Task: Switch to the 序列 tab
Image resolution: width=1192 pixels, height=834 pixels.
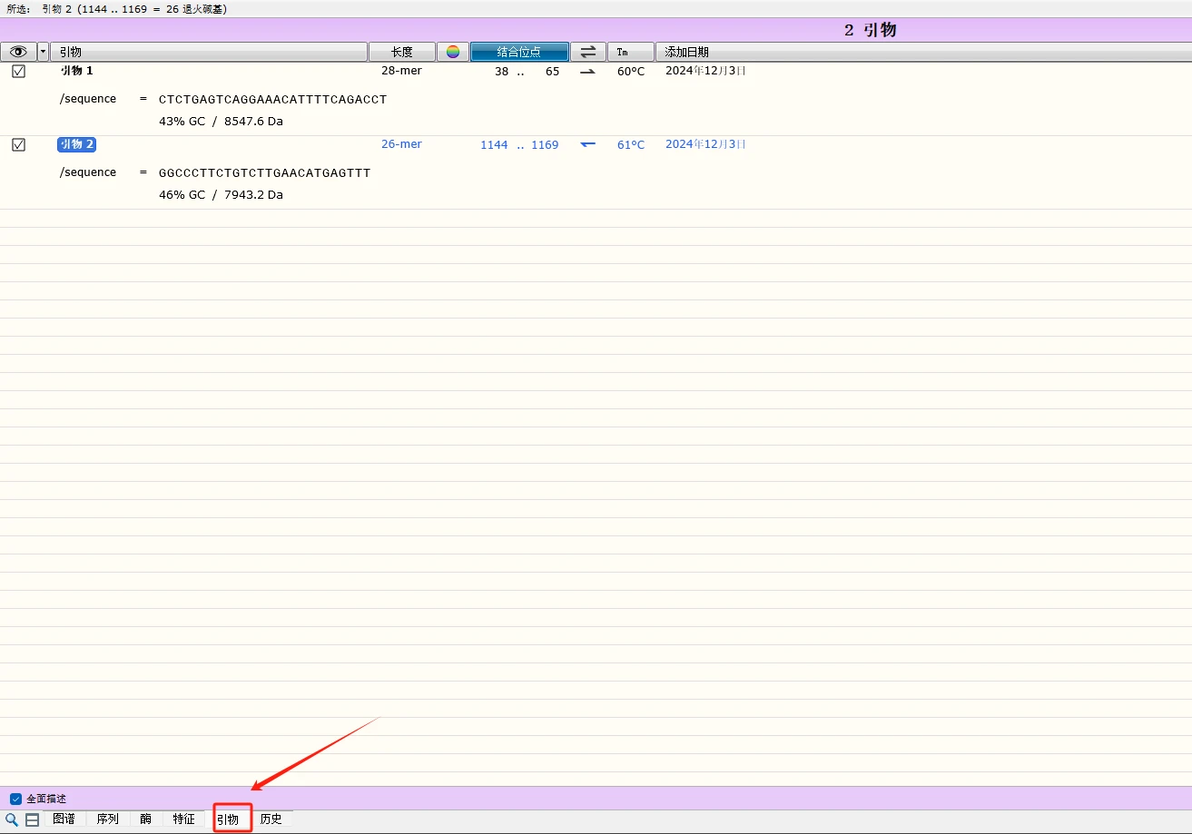Action: [x=107, y=819]
